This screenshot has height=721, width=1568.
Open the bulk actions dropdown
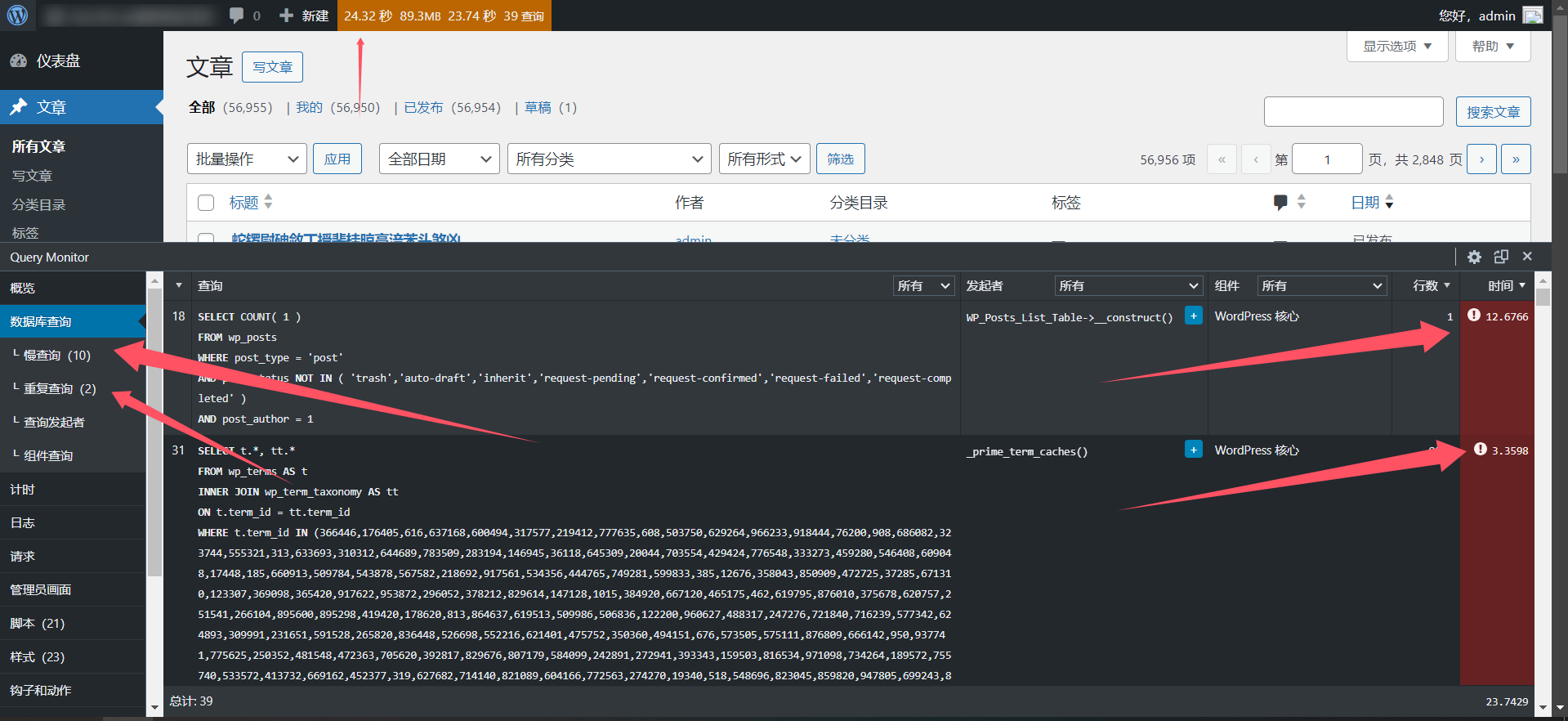coord(247,159)
